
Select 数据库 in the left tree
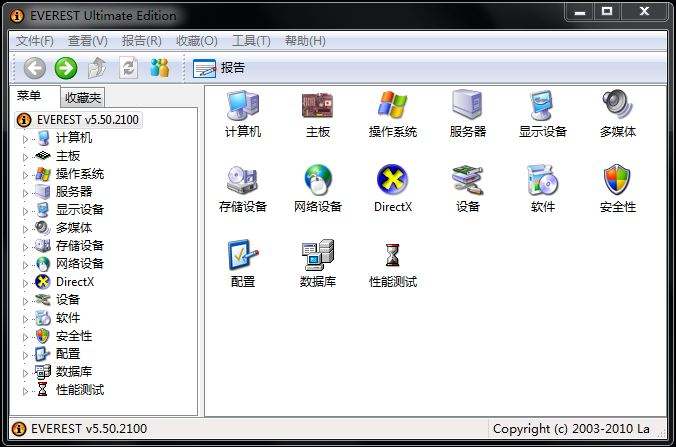click(x=74, y=372)
